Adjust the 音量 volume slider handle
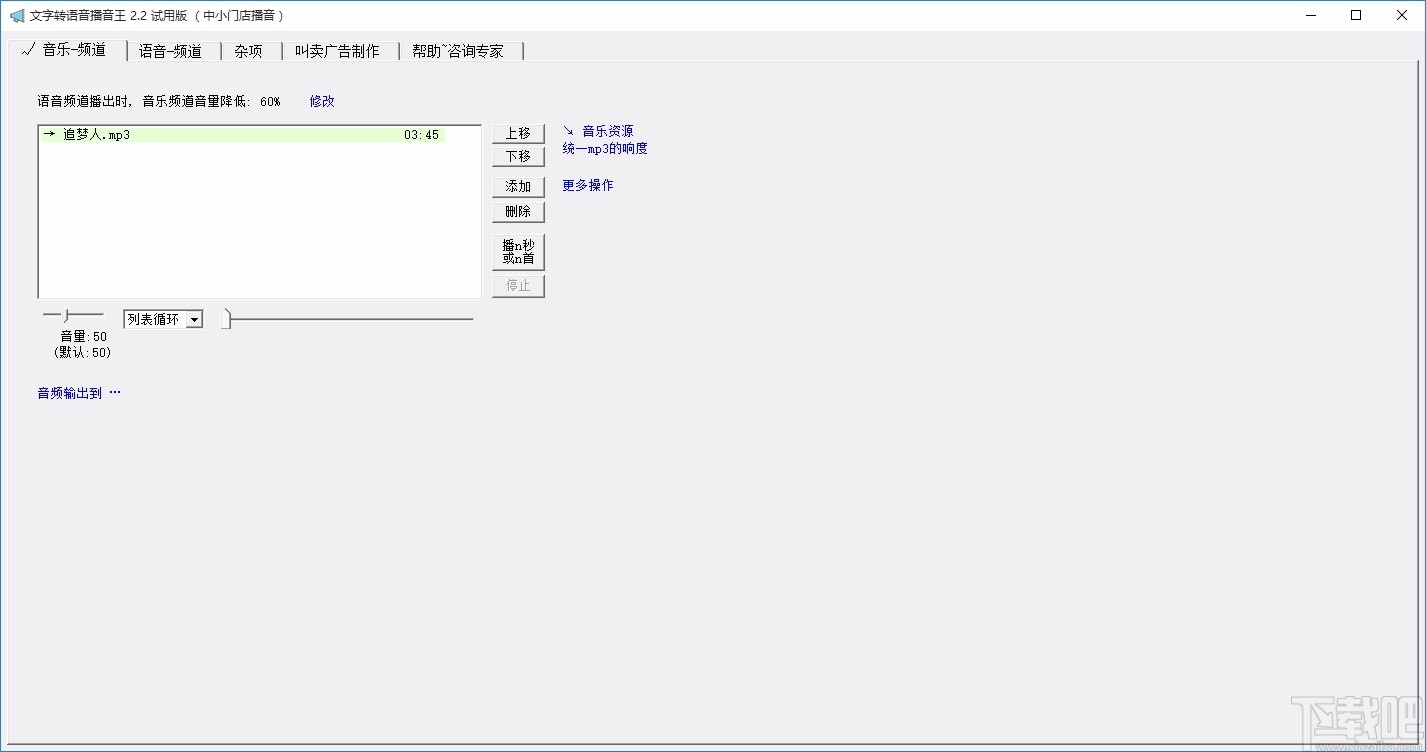This screenshot has height=752, width=1426. [63, 314]
